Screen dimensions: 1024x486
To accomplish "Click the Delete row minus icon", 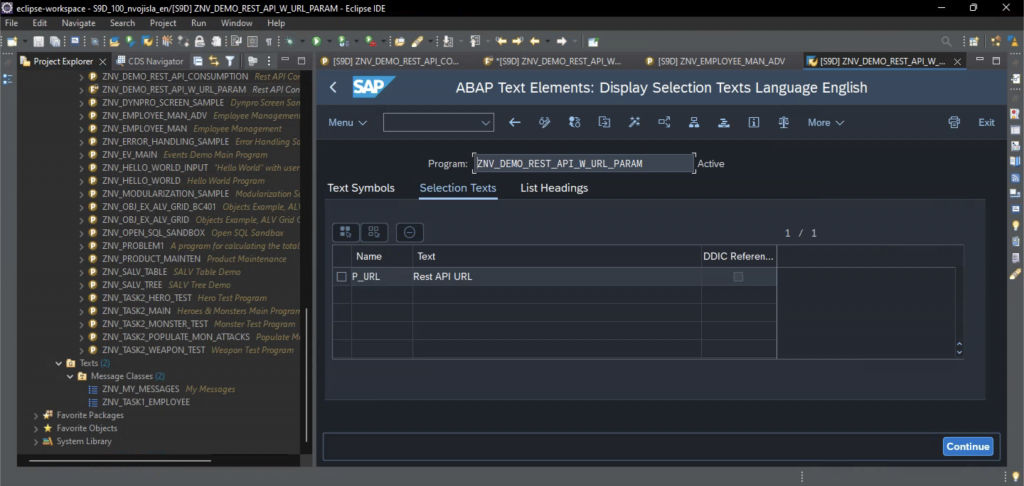I will click(409, 232).
